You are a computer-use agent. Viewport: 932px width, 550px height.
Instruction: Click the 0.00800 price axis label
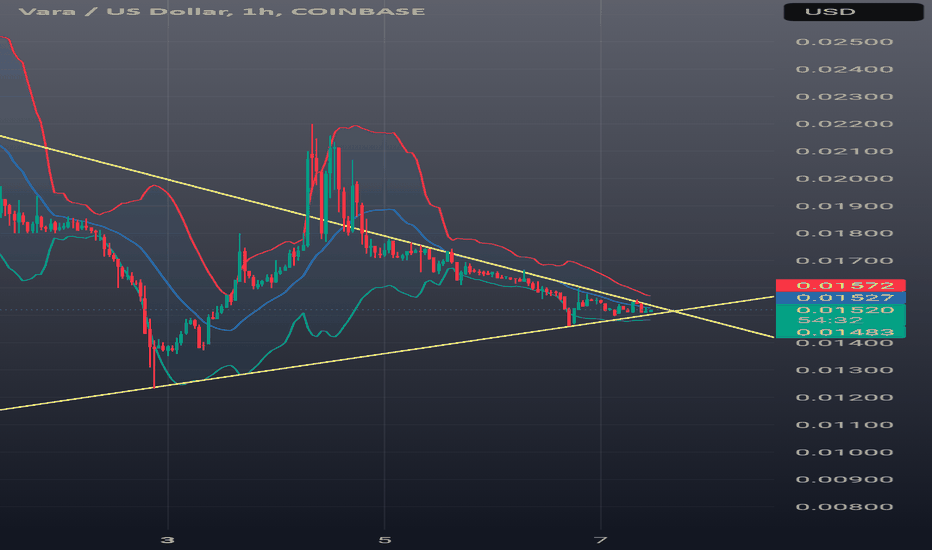(844, 507)
